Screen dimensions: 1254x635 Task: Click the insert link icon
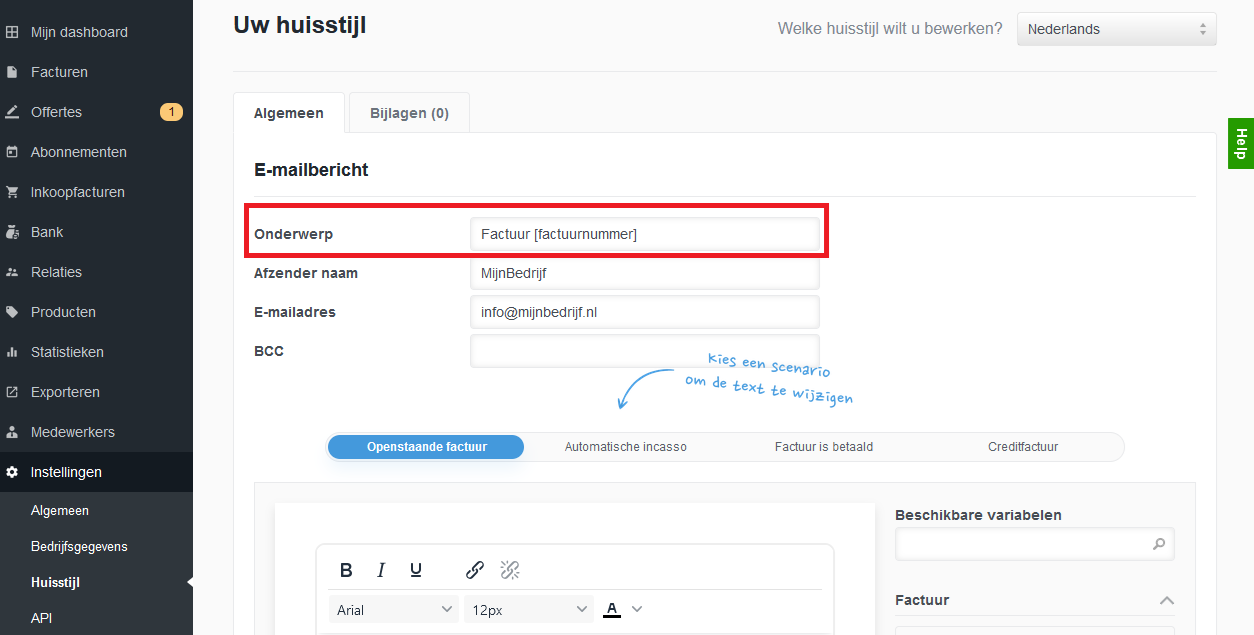click(x=475, y=570)
